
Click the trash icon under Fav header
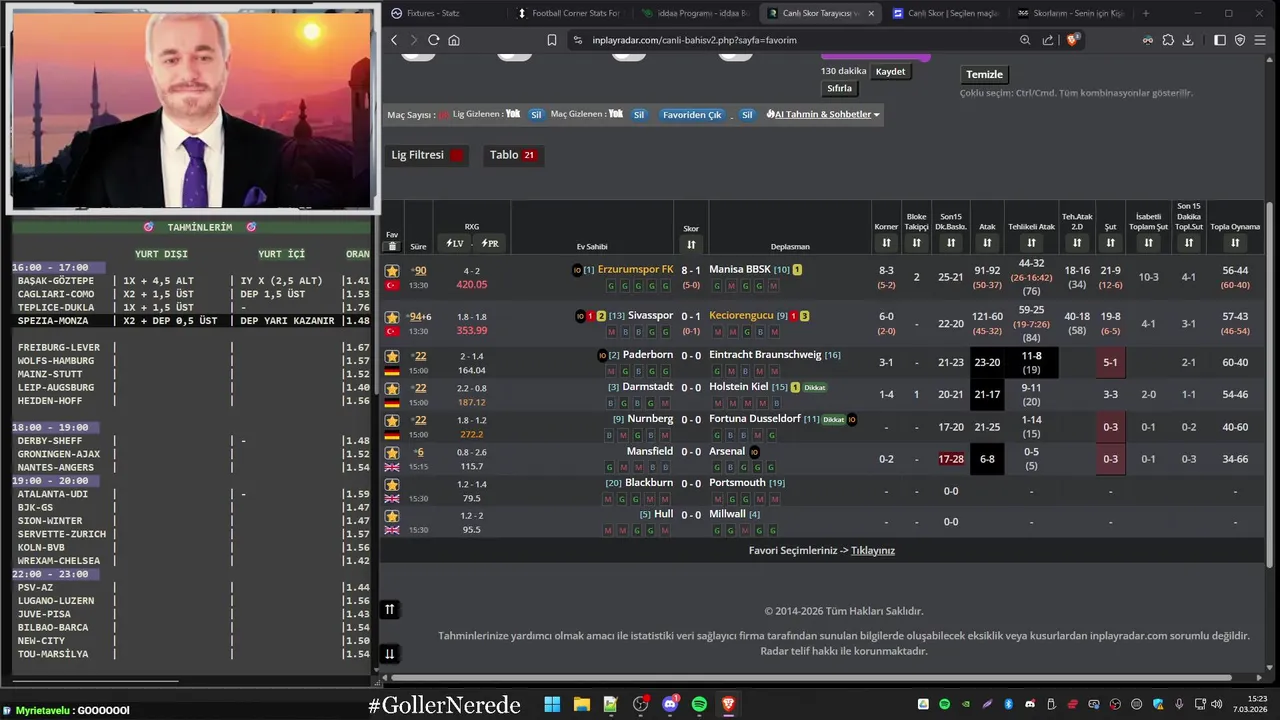392,246
